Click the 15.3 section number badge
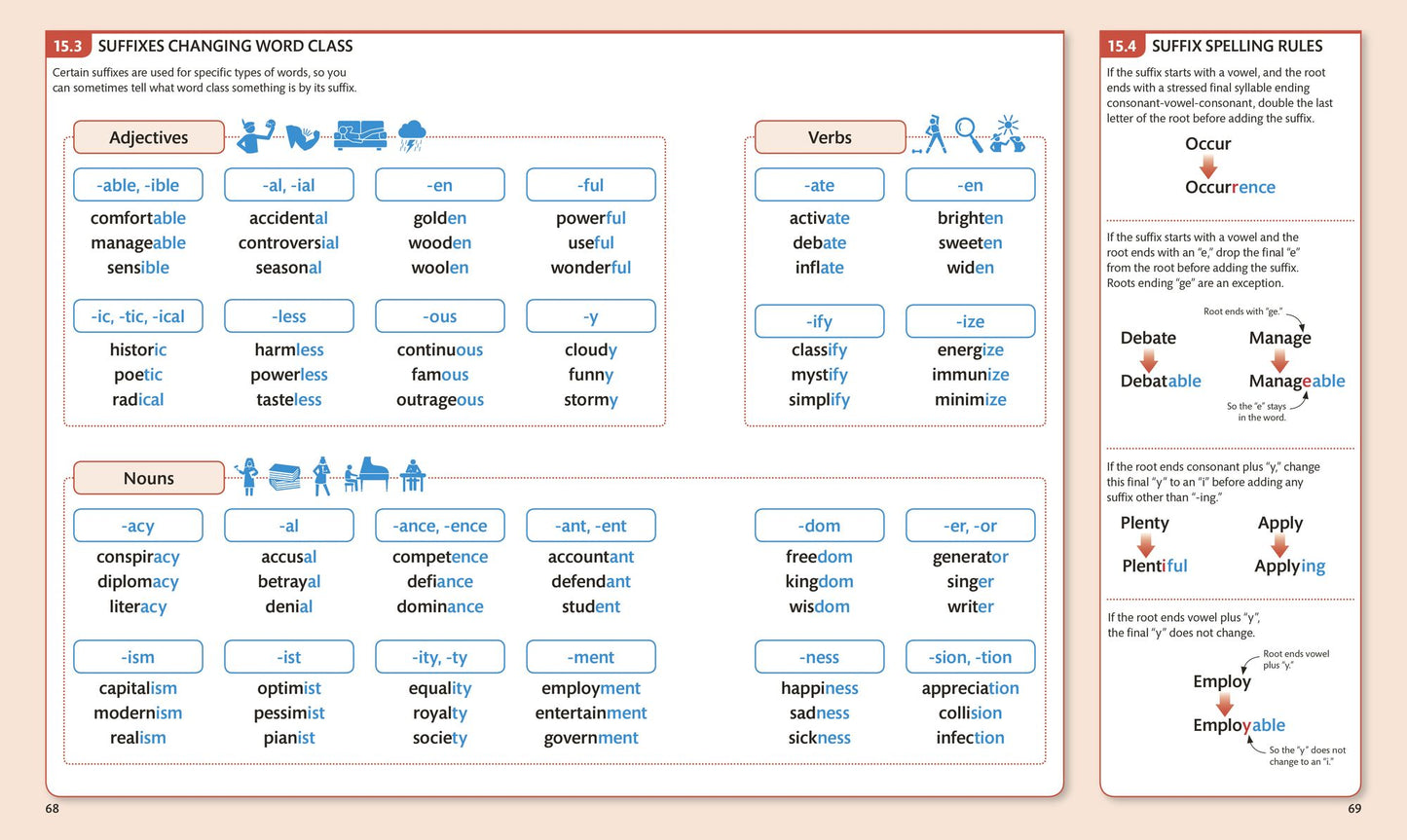This screenshot has width=1407, height=840. coord(68,46)
